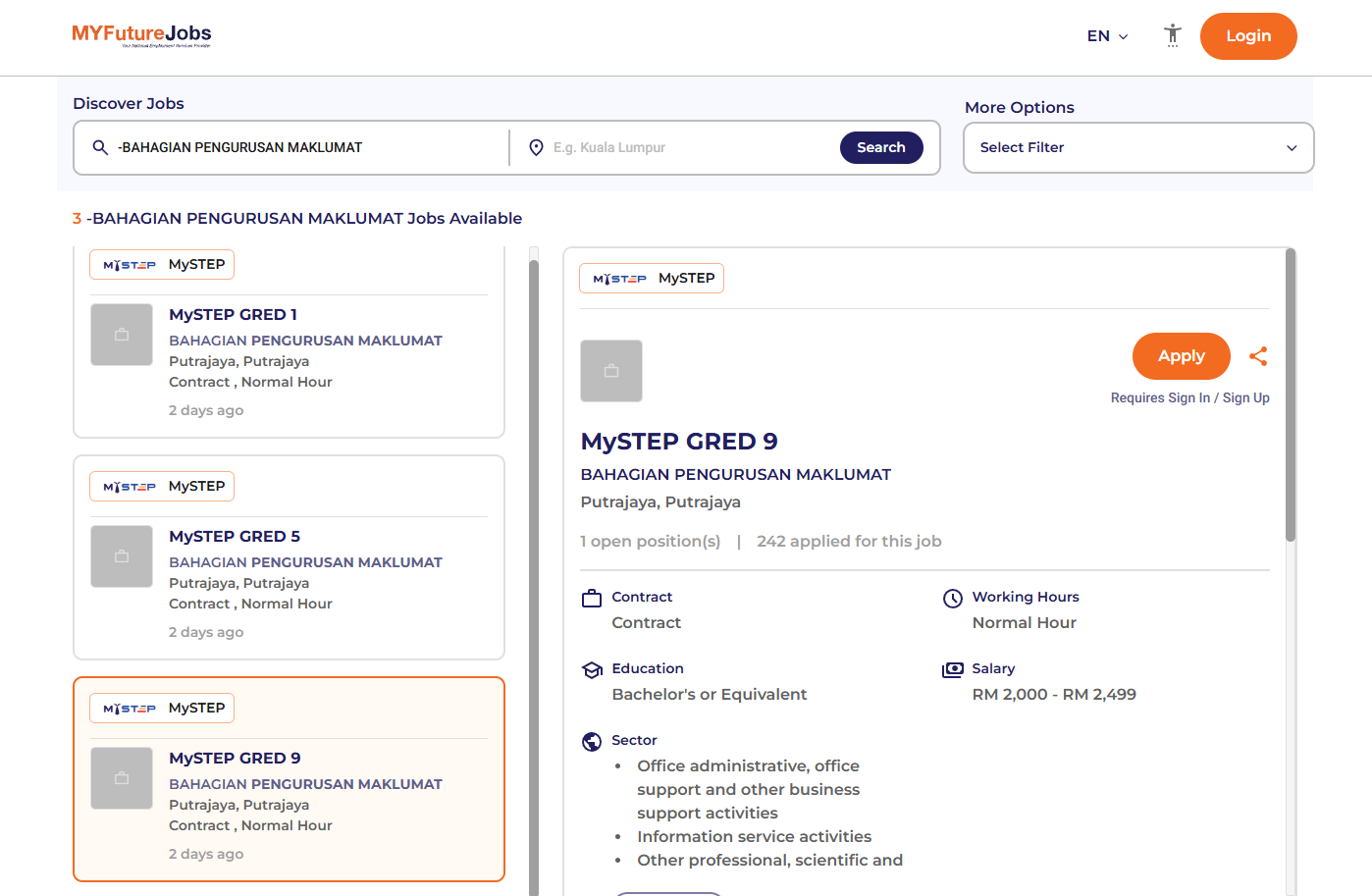Click the MyStep logo in GRED 1 card
Image resolution: width=1372 pixels, height=896 pixels.
coord(130,265)
